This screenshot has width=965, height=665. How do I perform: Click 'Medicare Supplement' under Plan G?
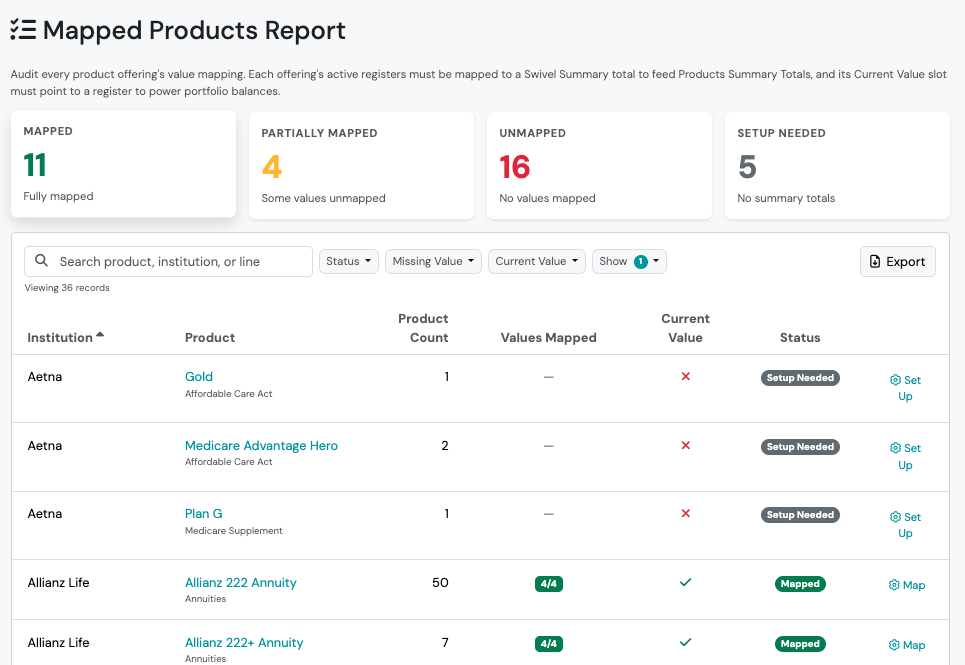(x=233, y=530)
